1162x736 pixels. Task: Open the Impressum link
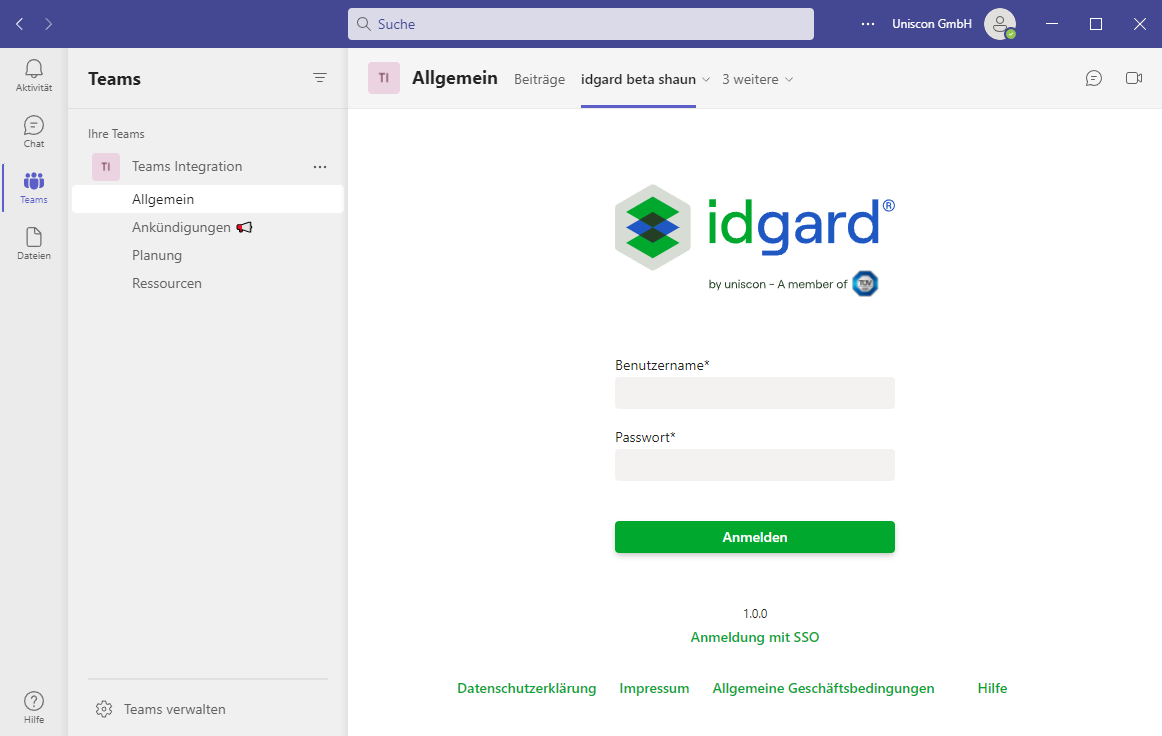point(654,689)
